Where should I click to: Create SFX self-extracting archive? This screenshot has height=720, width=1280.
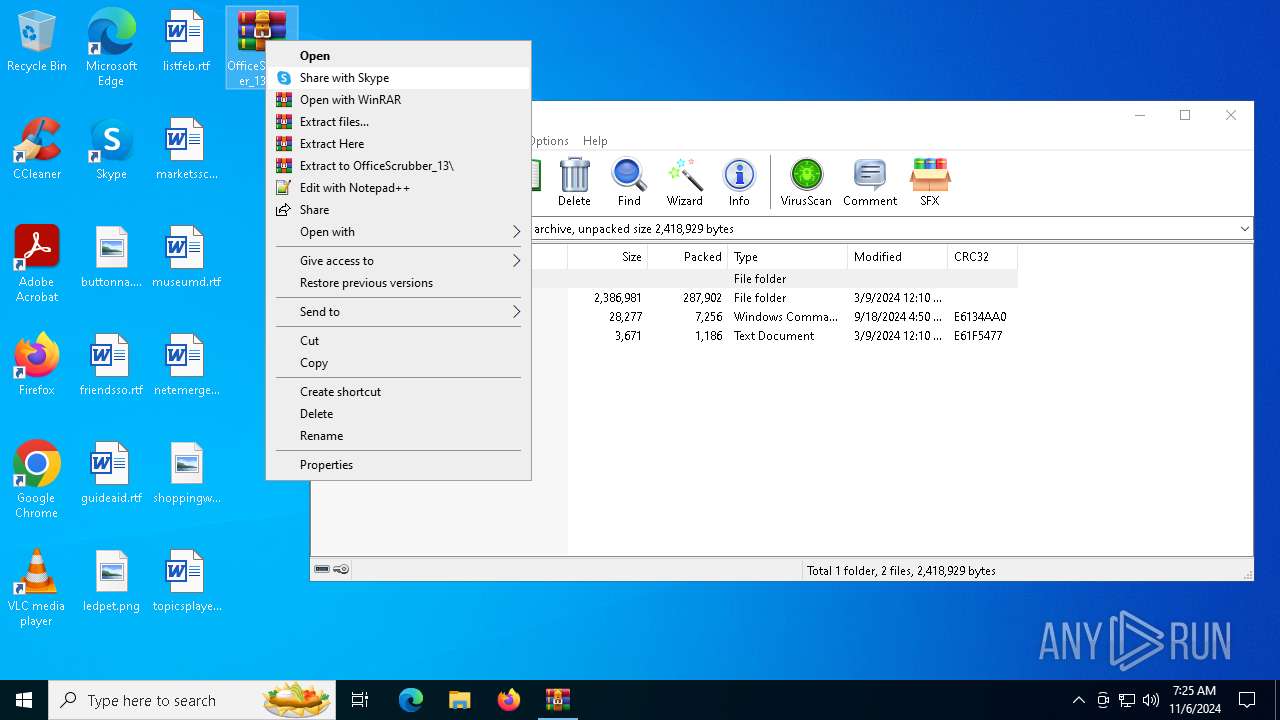point(929,182)
